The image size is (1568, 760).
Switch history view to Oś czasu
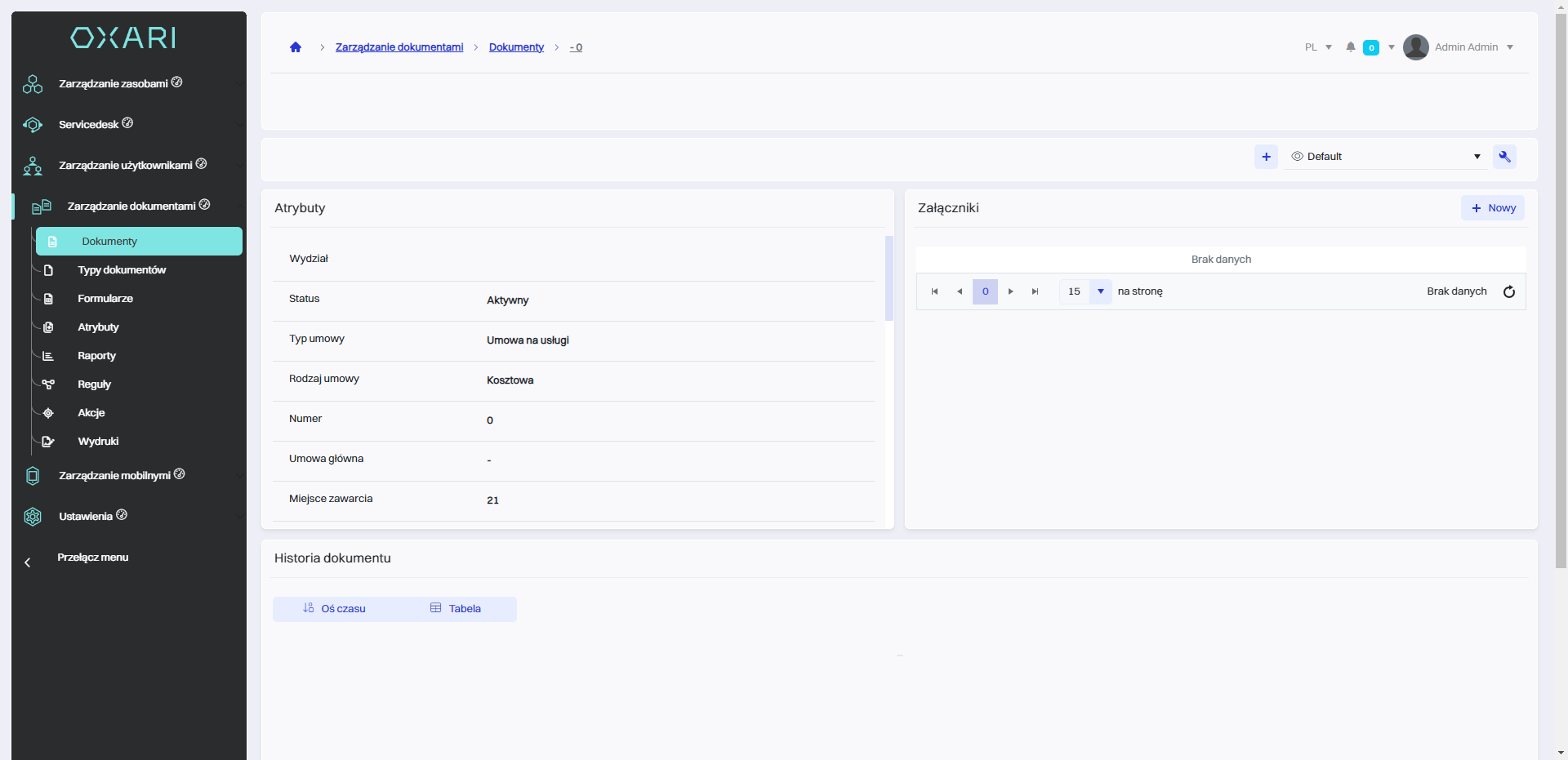334,609
